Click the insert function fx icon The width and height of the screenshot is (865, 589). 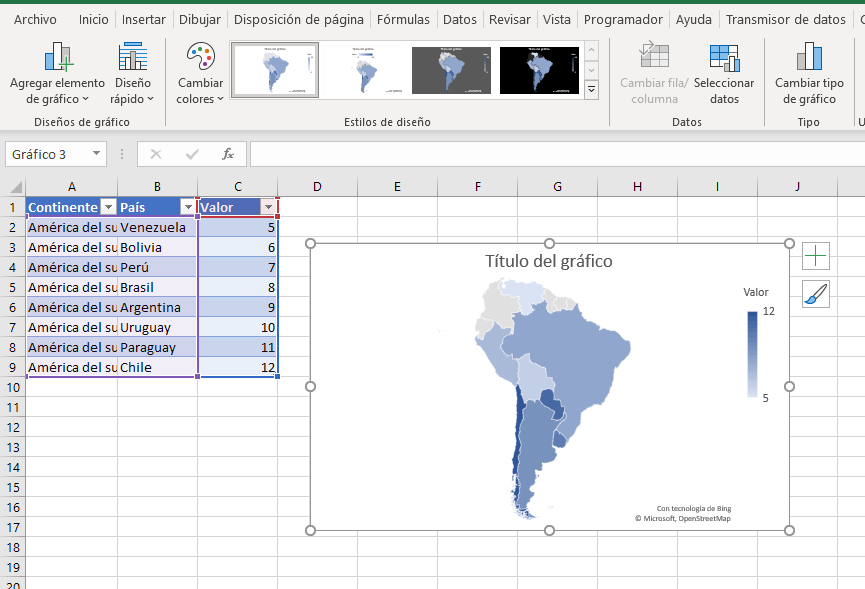point(228,154)
